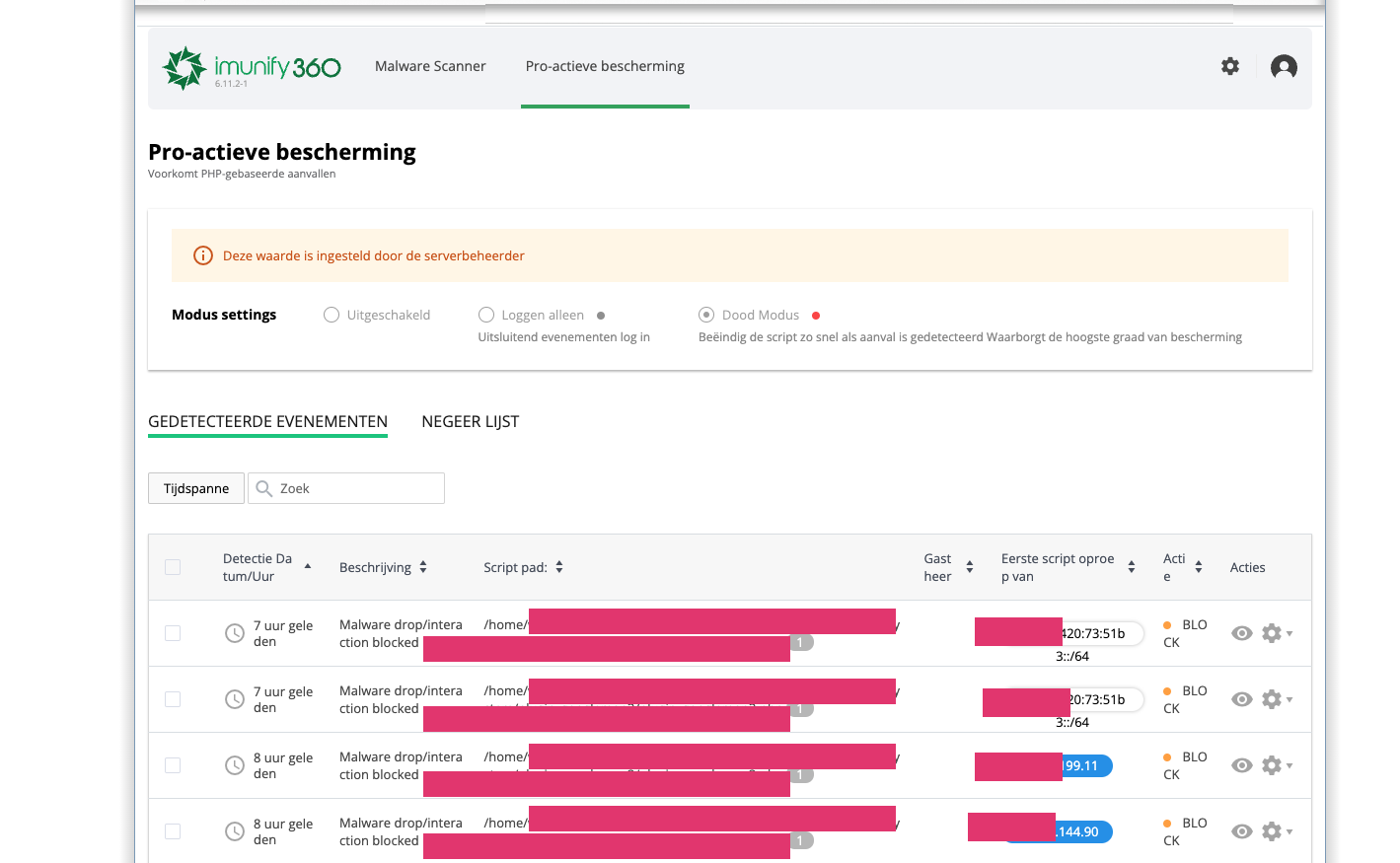Open fourth row's gear actions menu

tap(1277, 831)
